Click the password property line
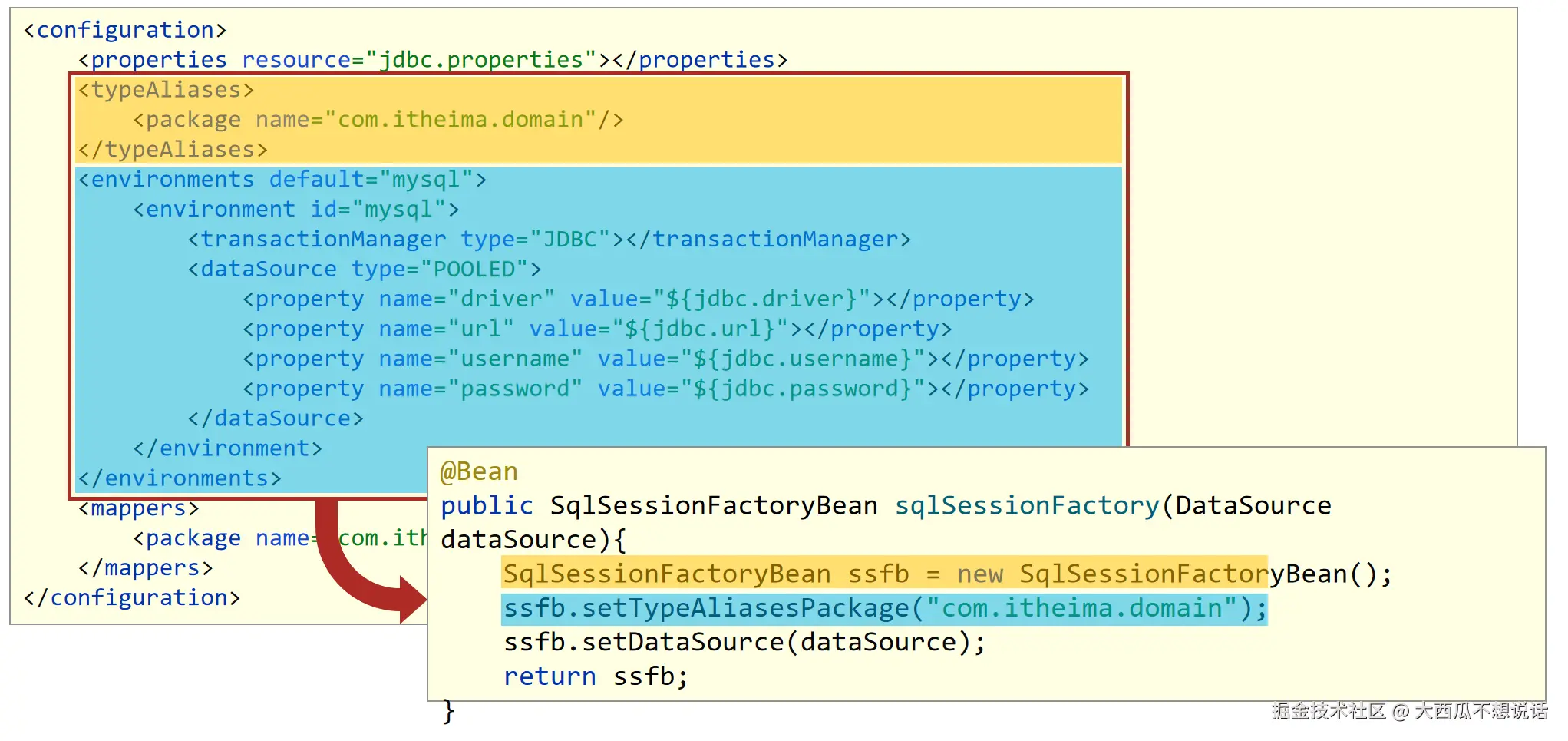Viewport: 1568px width, 741px height. [665, 389]
